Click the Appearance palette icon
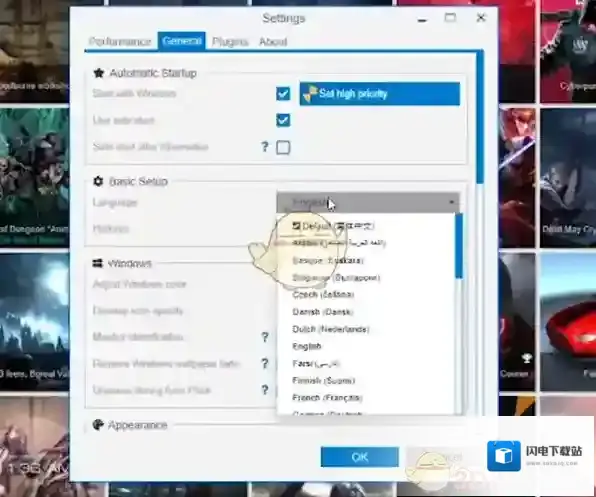 [98, 424]
